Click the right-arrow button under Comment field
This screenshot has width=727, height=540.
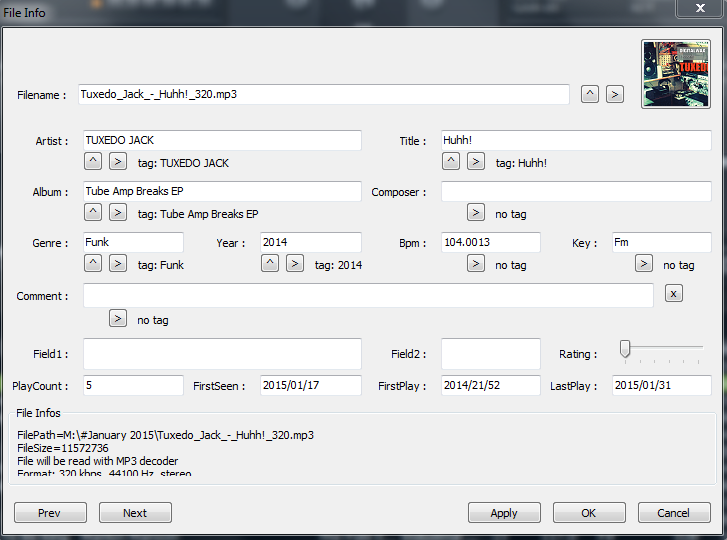tap(118, 318)
